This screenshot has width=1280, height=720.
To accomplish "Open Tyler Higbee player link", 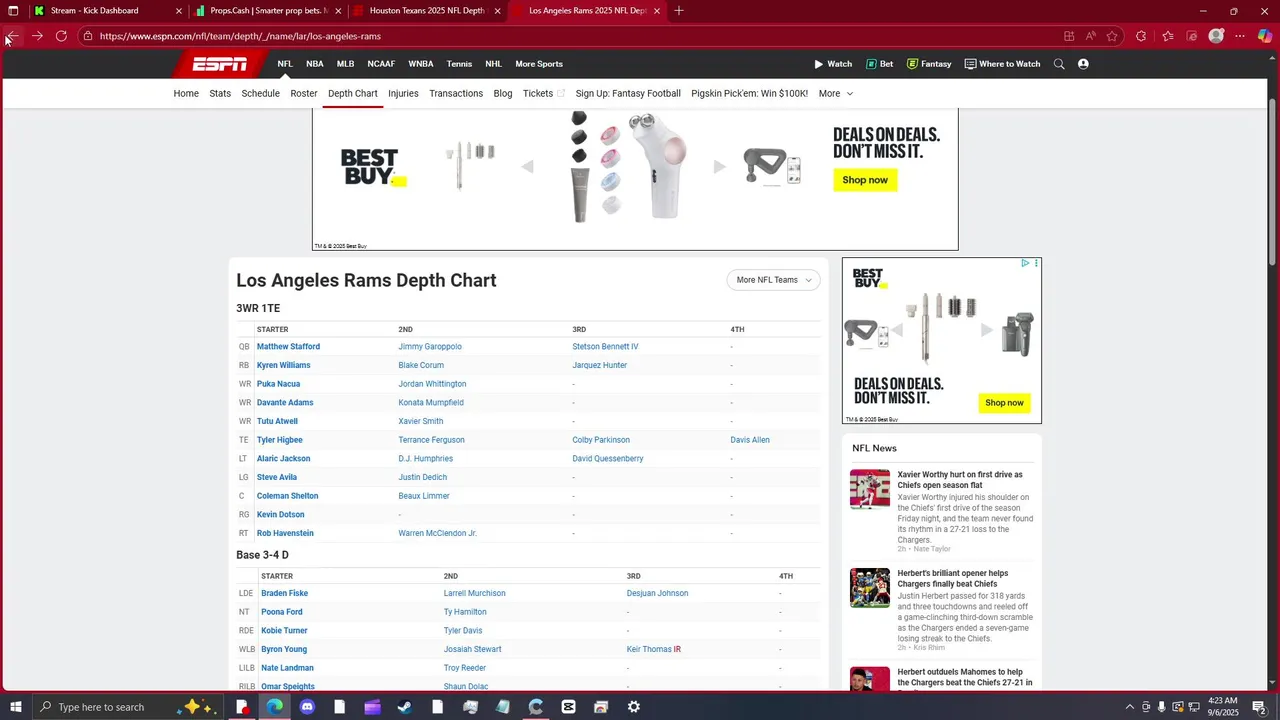I will (x=280, y=440).
